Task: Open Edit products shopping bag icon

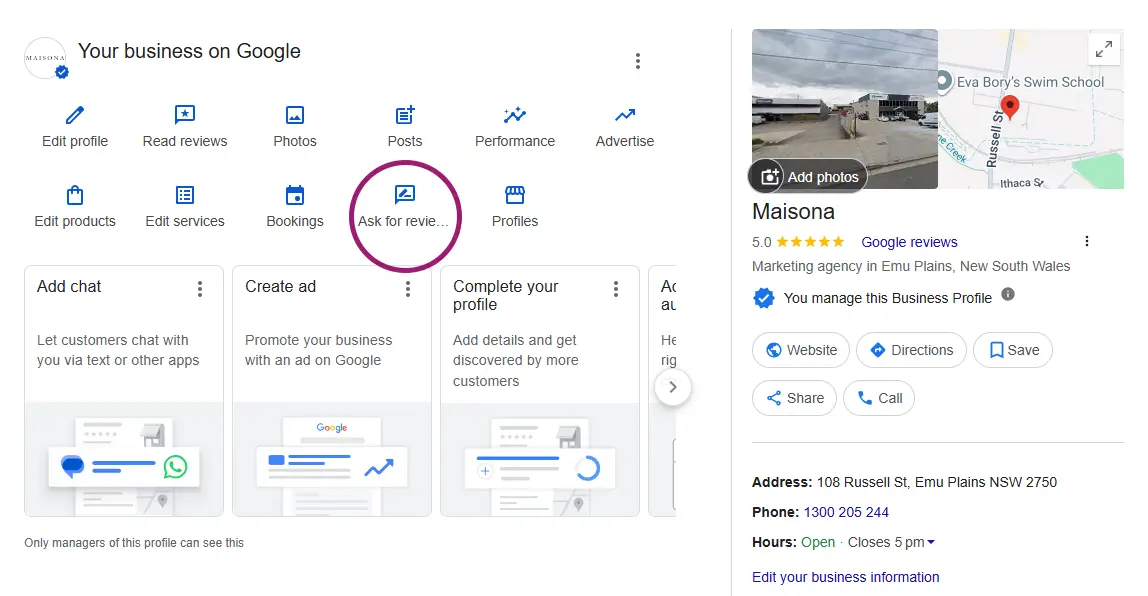Action: coord(75,195)
